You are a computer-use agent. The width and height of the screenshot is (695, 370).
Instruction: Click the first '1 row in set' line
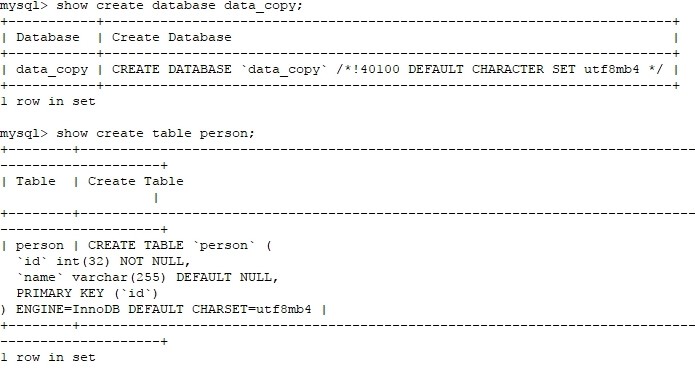pyautogui.click(x=48, y=101)
